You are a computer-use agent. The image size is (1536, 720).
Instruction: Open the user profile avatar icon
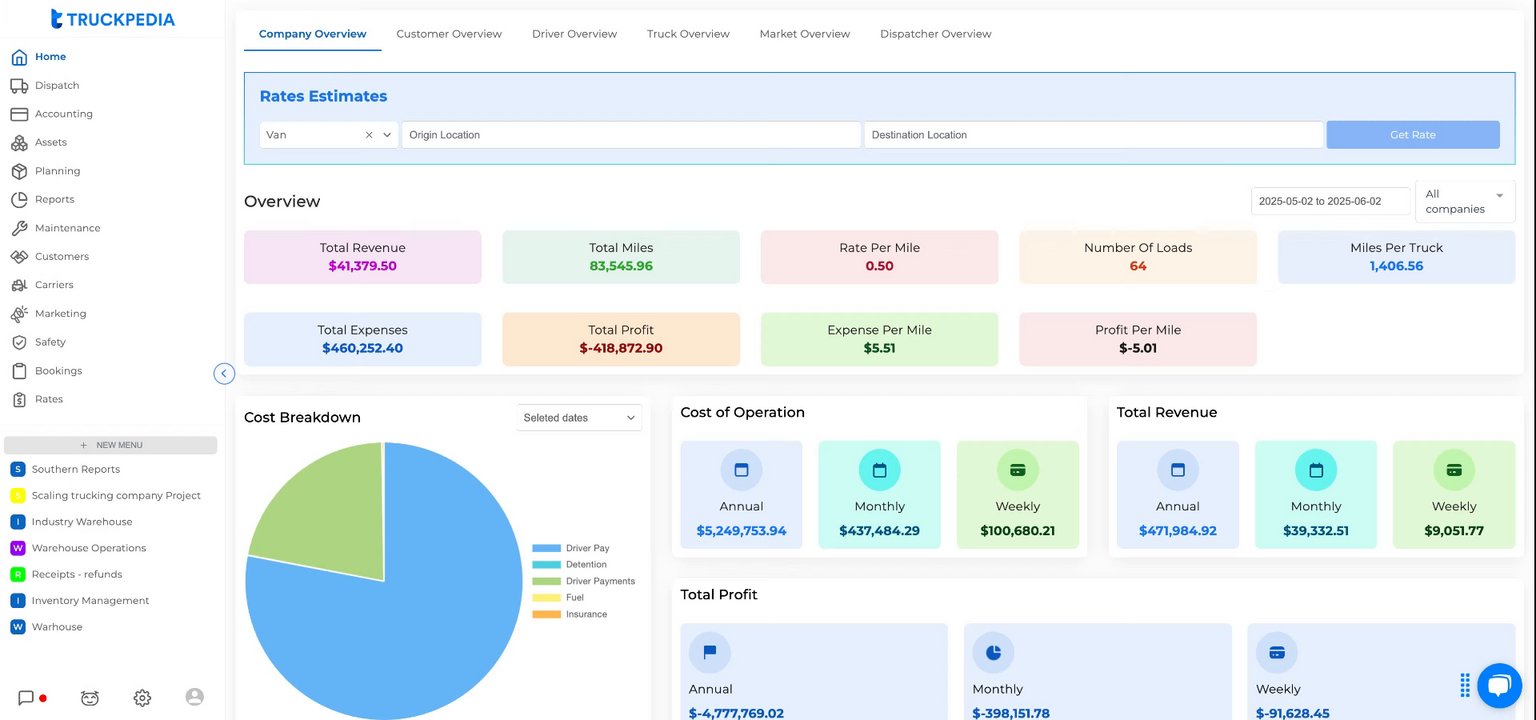click(x=195, y=697)
